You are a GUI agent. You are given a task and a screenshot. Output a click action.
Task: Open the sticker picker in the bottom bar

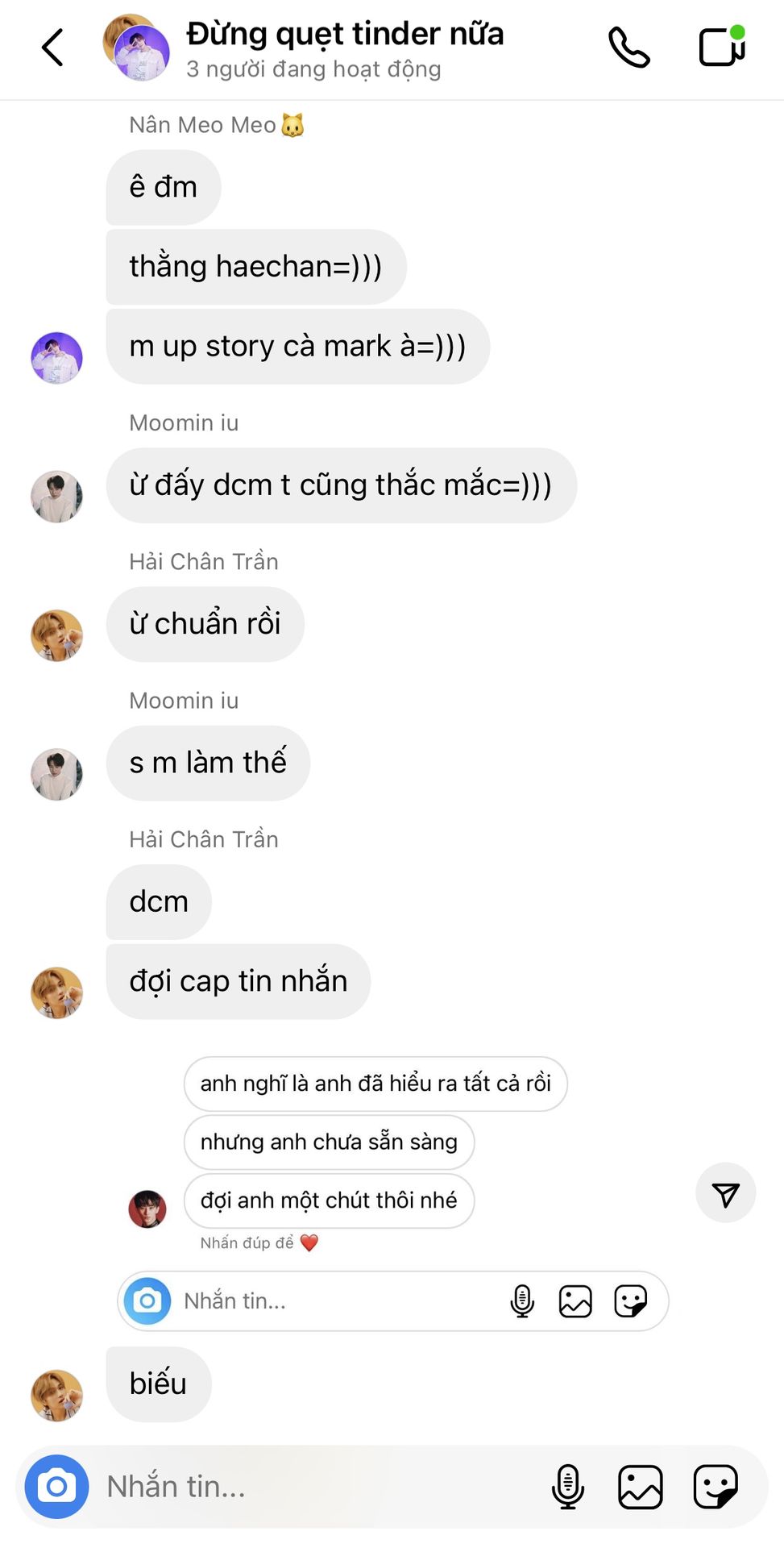point(716,1486)
